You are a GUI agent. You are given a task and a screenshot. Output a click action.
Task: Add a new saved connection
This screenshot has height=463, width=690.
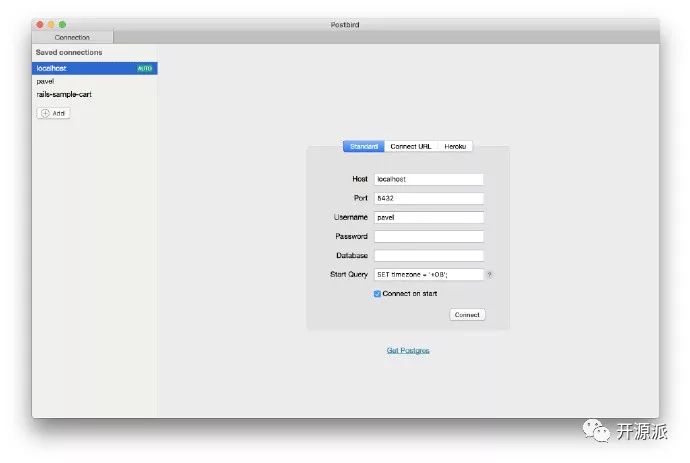[x=53, y=113]
